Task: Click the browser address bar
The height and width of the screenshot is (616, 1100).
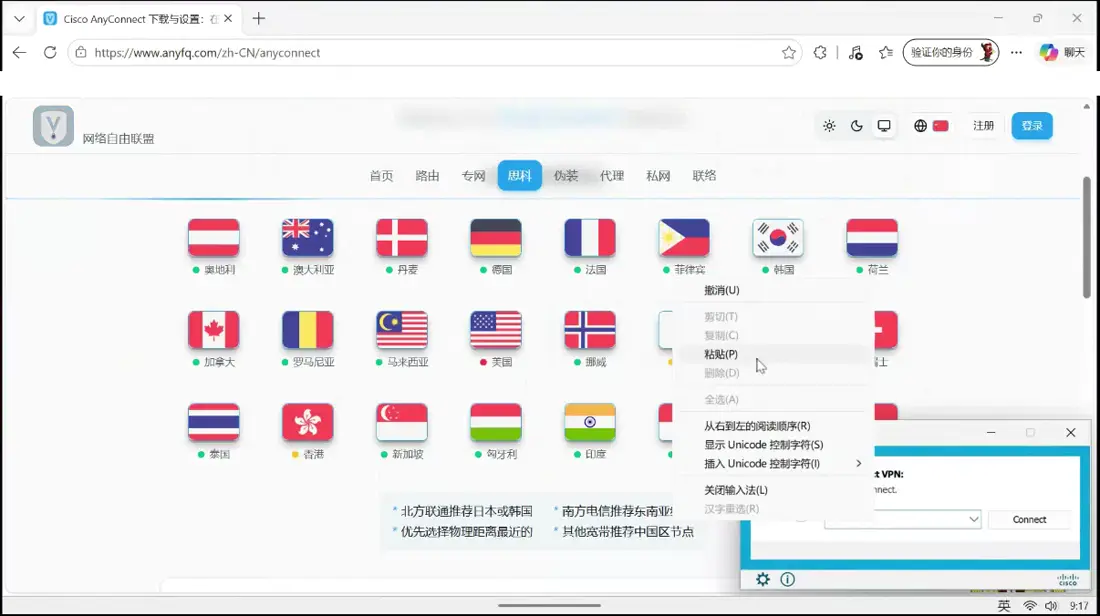Action: [435, 53]
